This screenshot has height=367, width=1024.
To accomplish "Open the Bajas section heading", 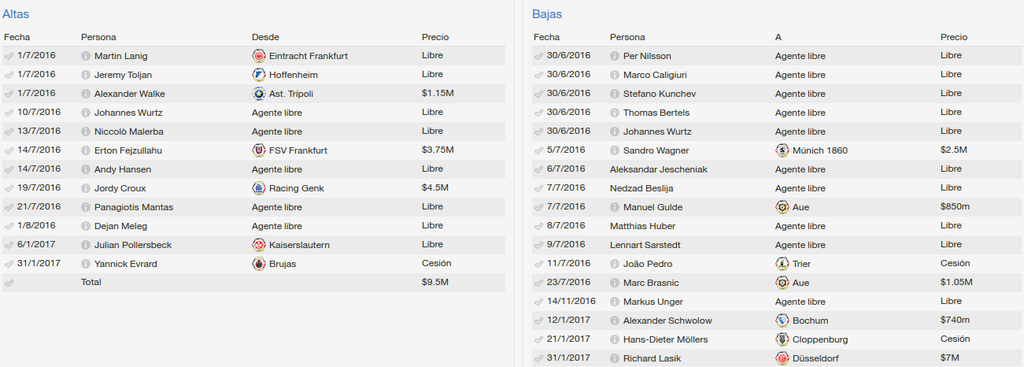I will pos(547,14).
